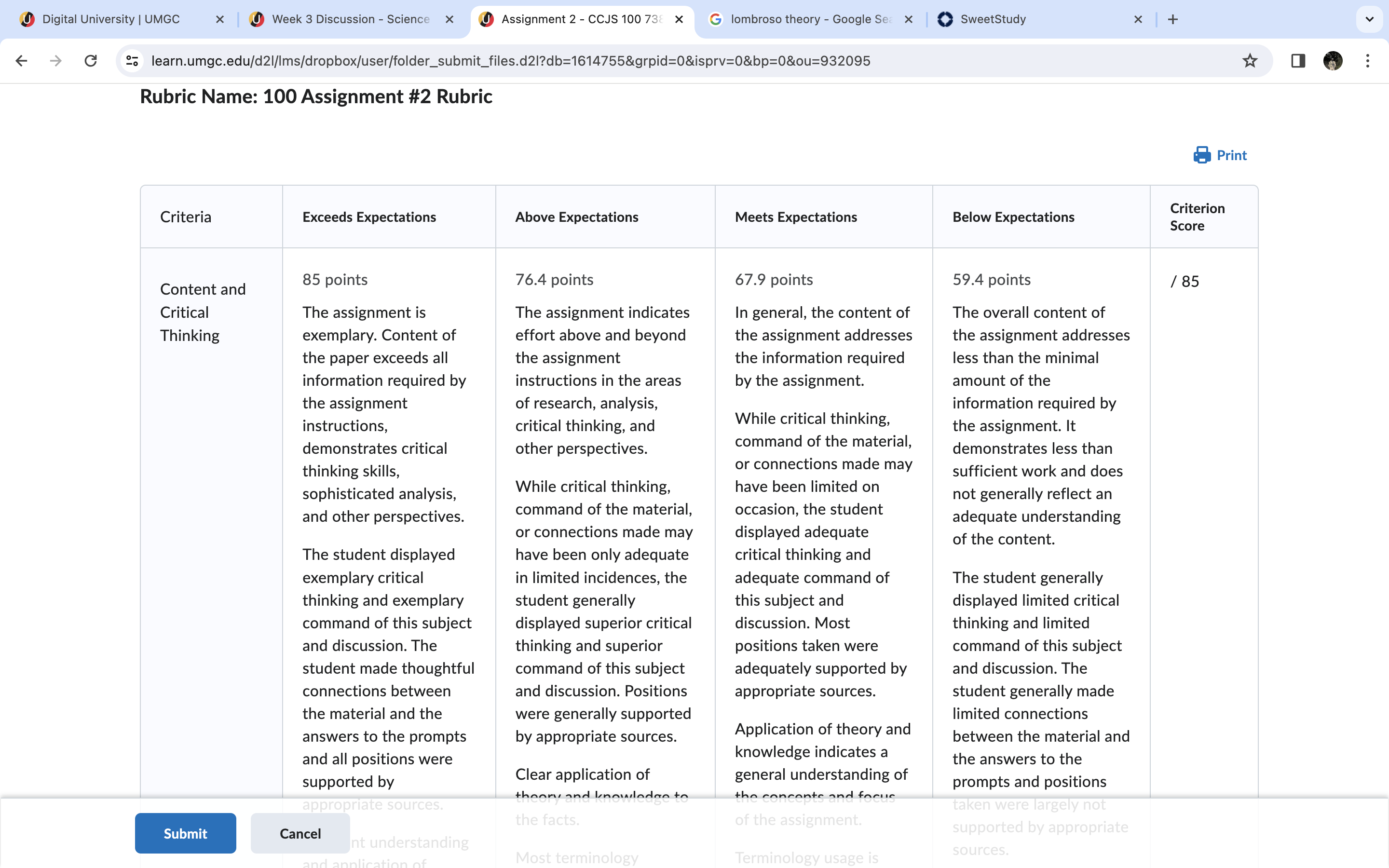Screen dimensions: 1389x868
Task: Click the Rubric Name heading
Action: (x=316, y=96)
